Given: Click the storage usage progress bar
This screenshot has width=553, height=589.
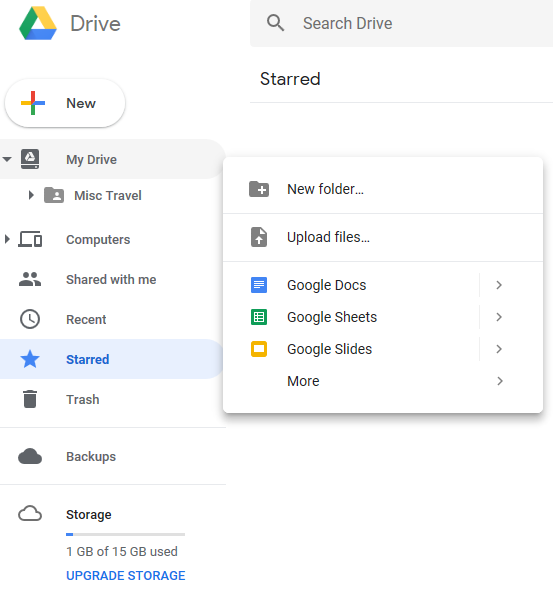Looking at the screenshot, I should tap(125, 534).
